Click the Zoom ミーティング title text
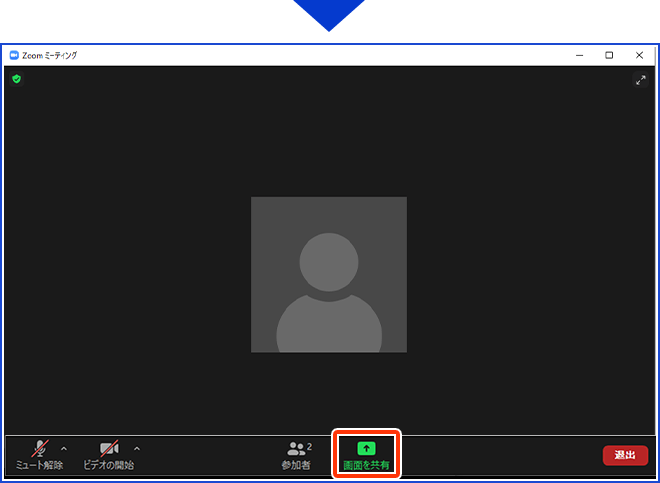This screenshot has height=483, width=660. (x=49, y=55)
